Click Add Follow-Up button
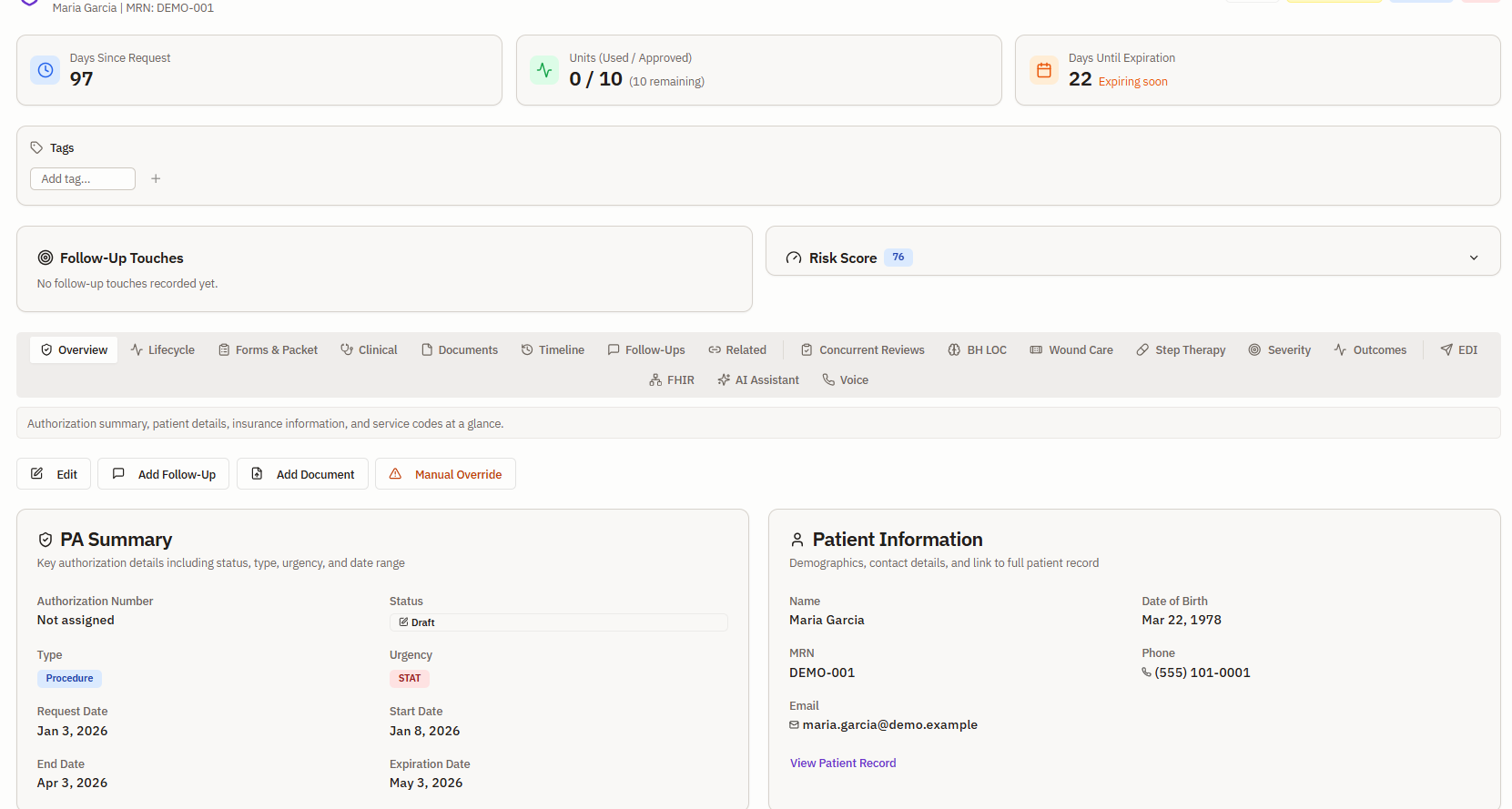The height and width of the screenshot is (809, 1512). (x=164, y=474)
